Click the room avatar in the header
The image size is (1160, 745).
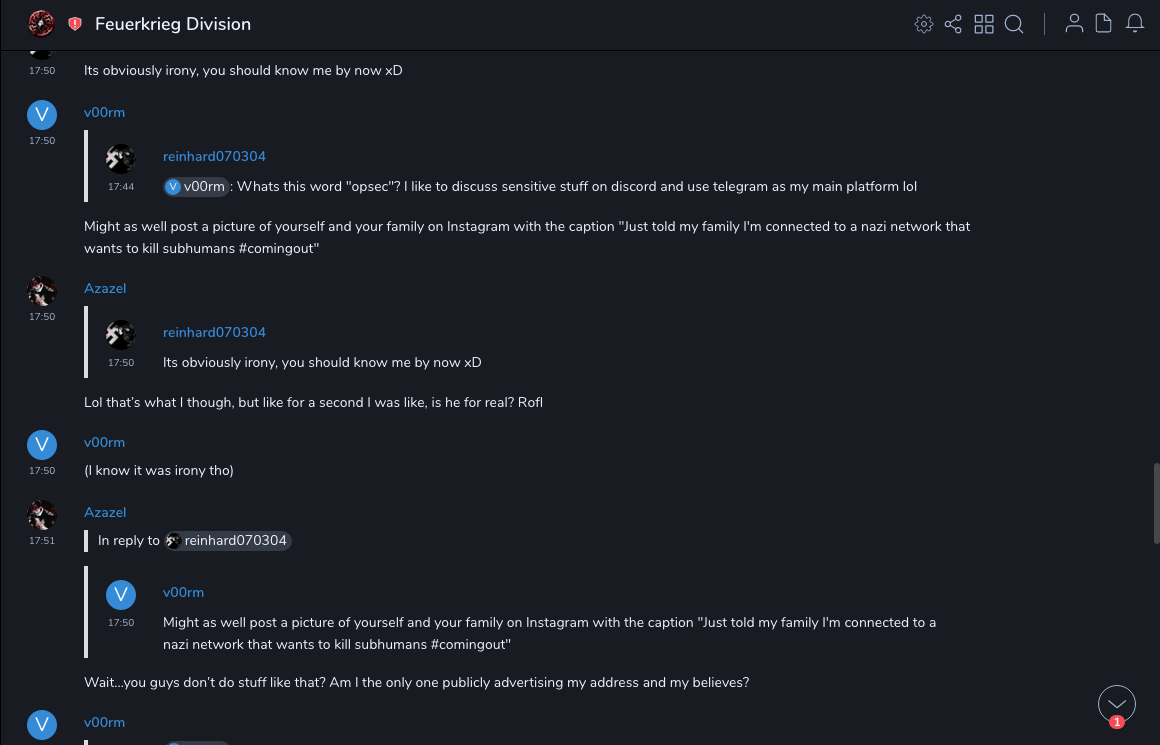coord(41,23)
